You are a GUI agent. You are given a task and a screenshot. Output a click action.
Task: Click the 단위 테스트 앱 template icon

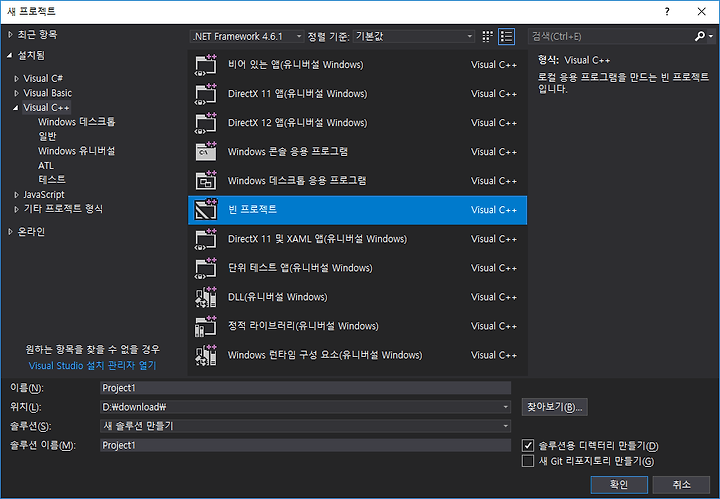point(205,268)
